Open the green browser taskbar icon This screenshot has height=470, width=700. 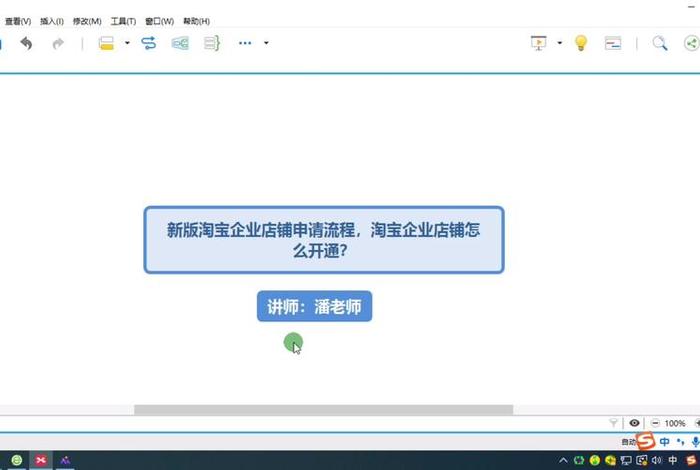point(17,460)
